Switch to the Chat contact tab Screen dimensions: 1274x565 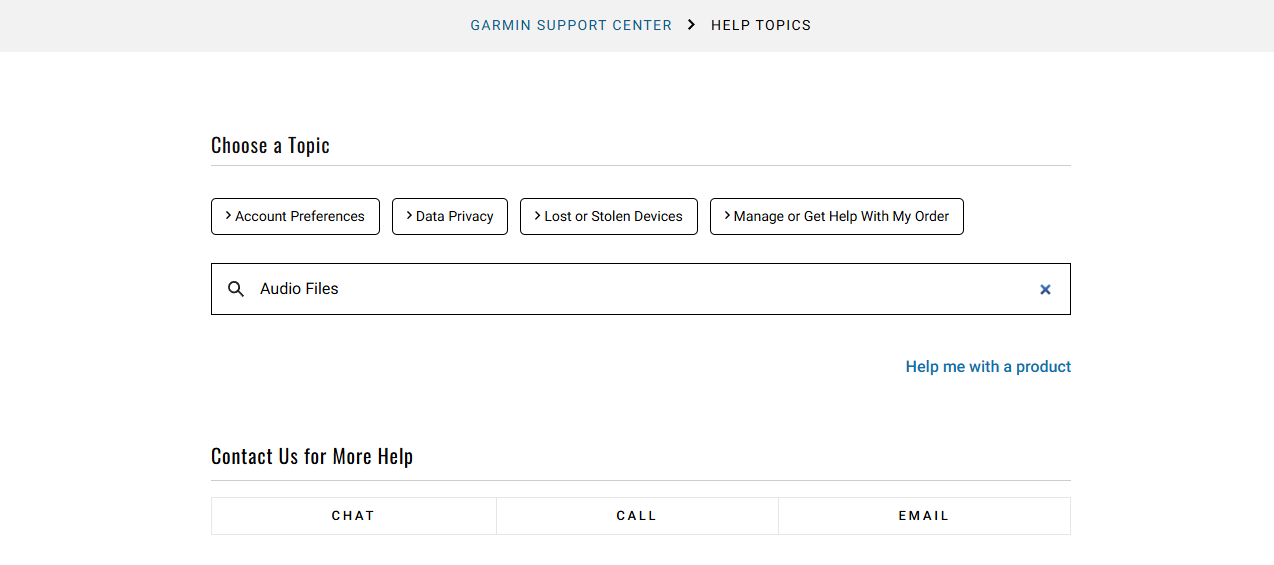pos(353,516)
